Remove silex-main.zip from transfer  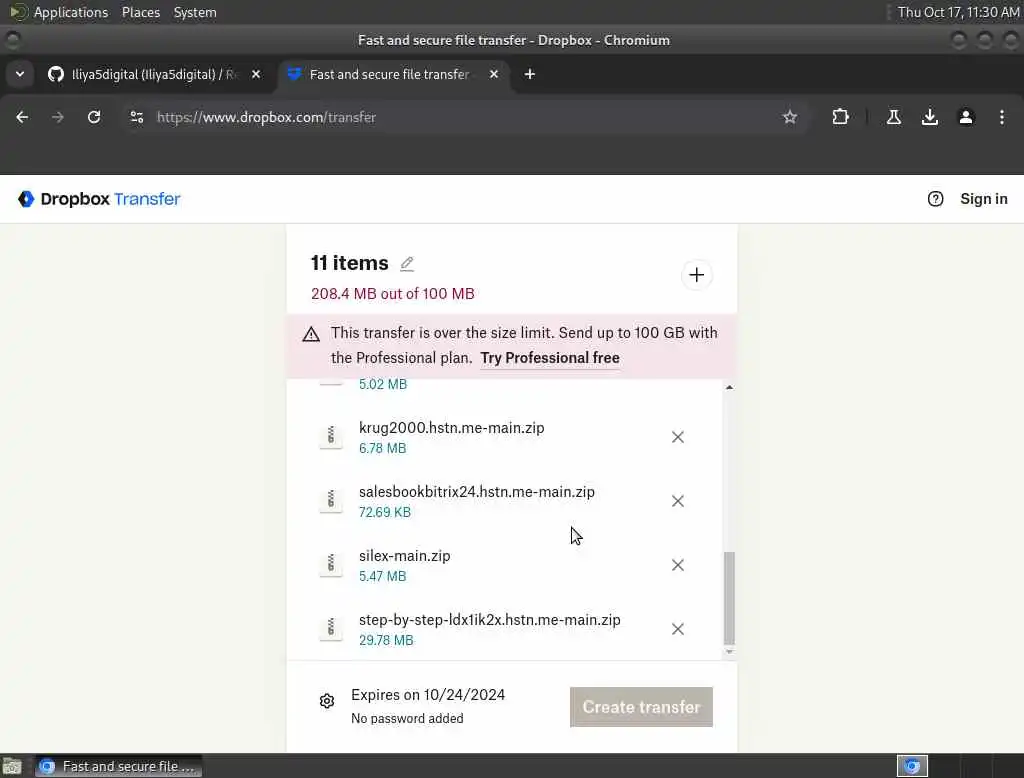(678, 565)
